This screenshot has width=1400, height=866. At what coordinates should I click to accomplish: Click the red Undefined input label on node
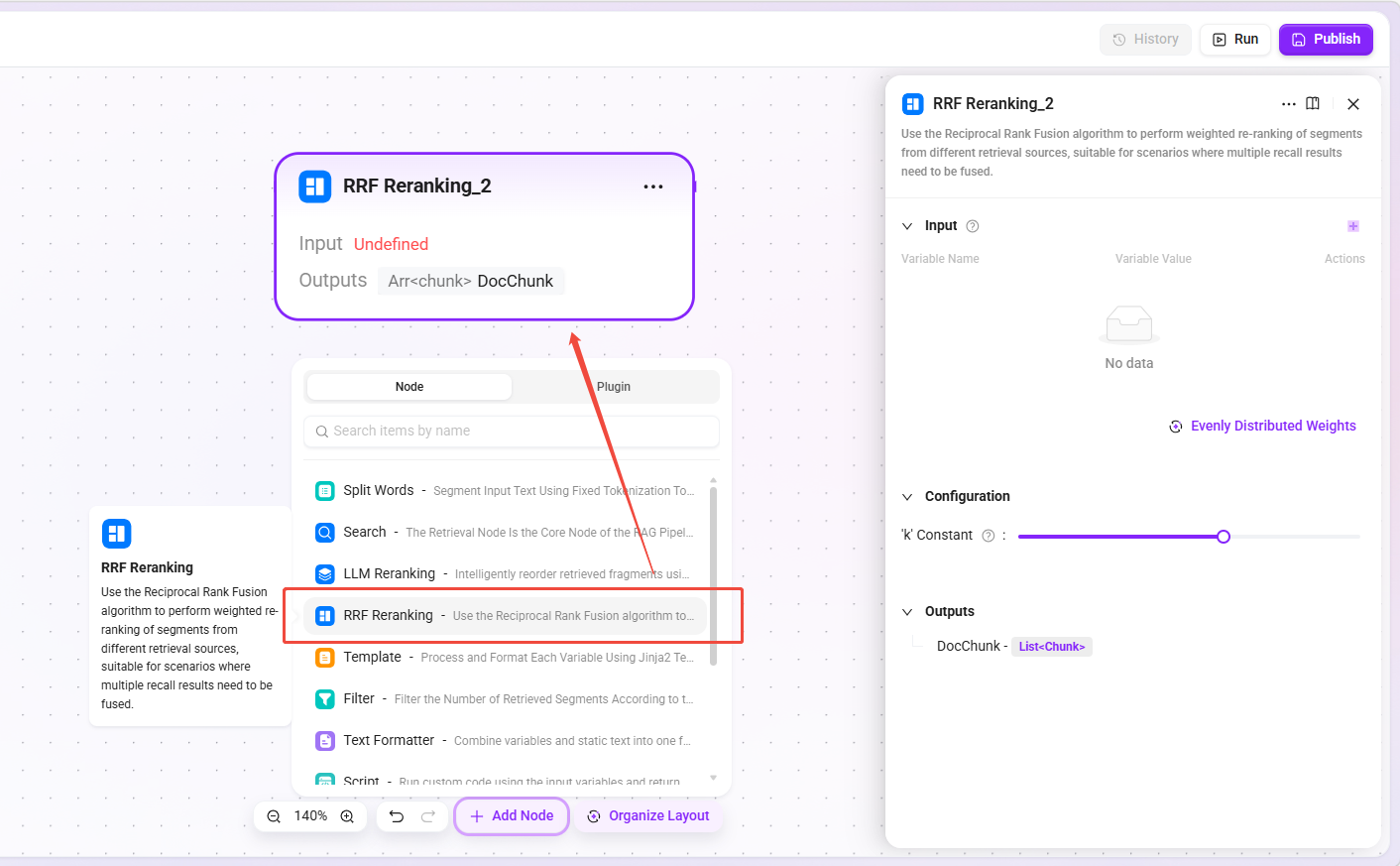tap(391, 244)
